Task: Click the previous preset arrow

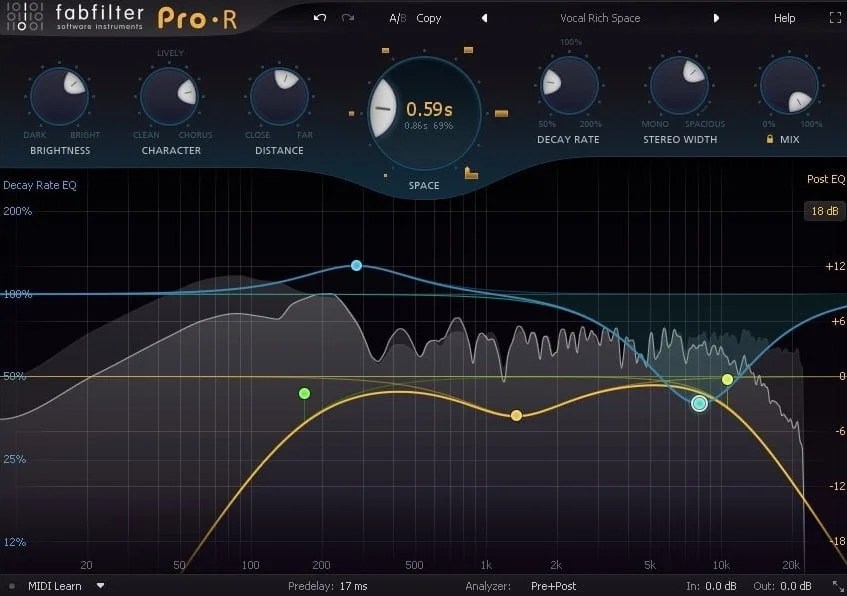Action: (x=484, y=17)
